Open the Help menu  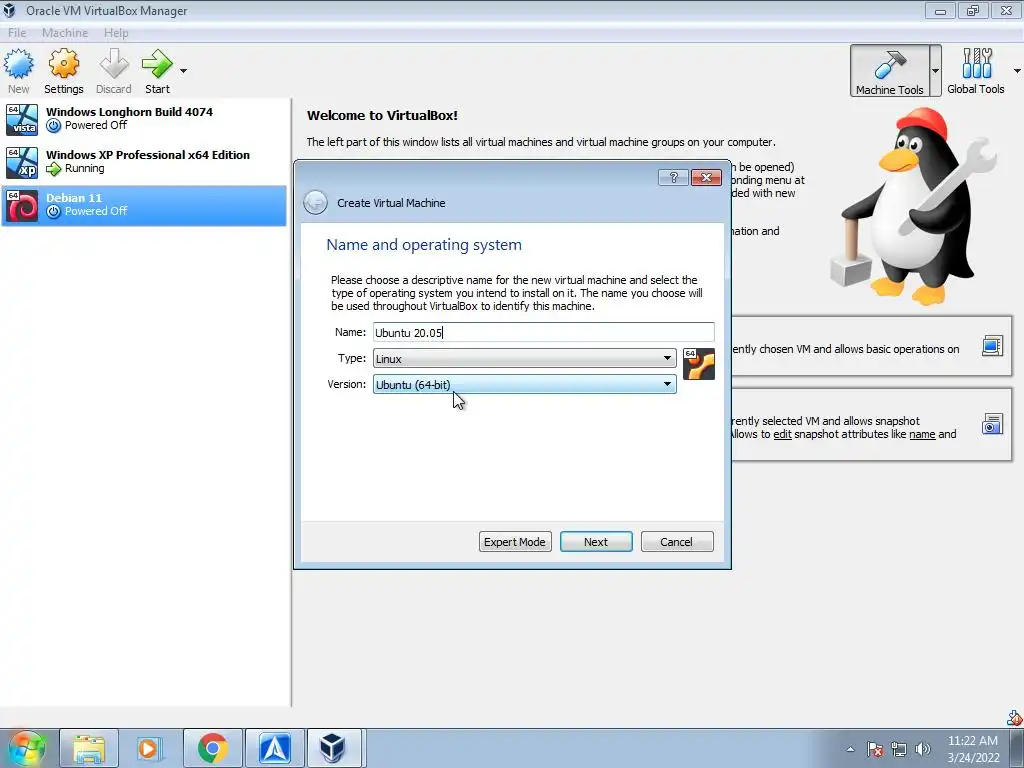116,33
